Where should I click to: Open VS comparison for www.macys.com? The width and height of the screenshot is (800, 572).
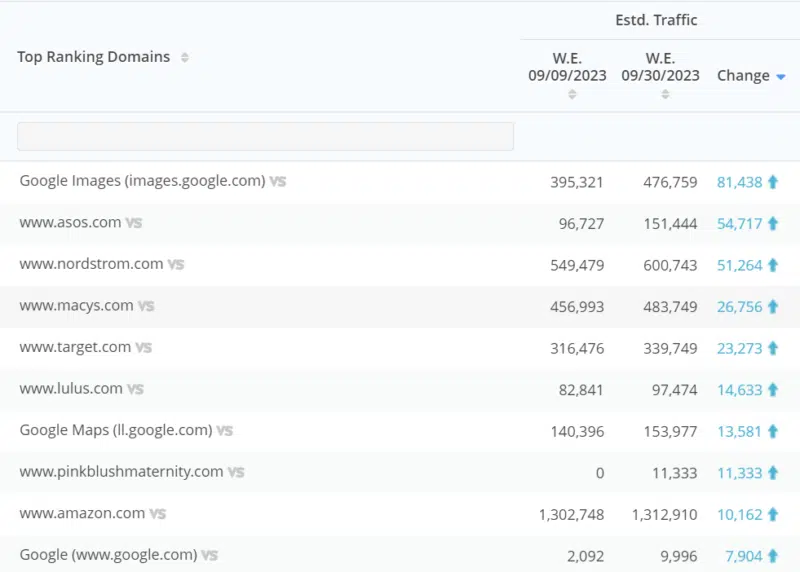(146, 306)
